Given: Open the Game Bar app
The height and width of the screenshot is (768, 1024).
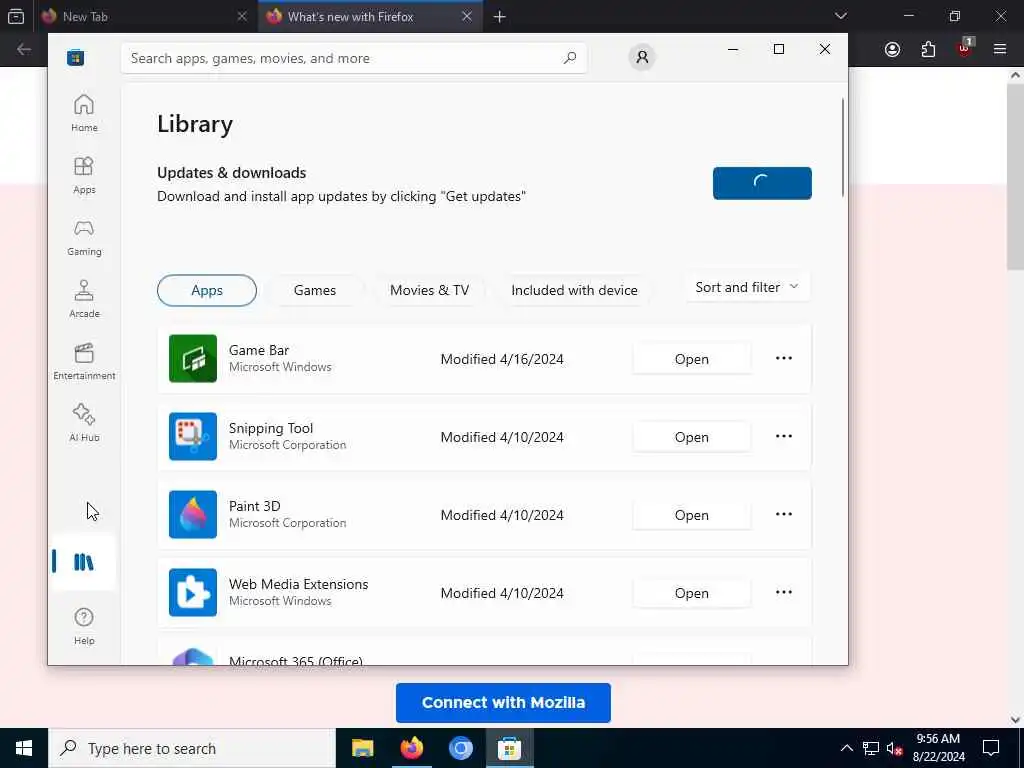Looking at the screenshot, I should tap(692, 359).
